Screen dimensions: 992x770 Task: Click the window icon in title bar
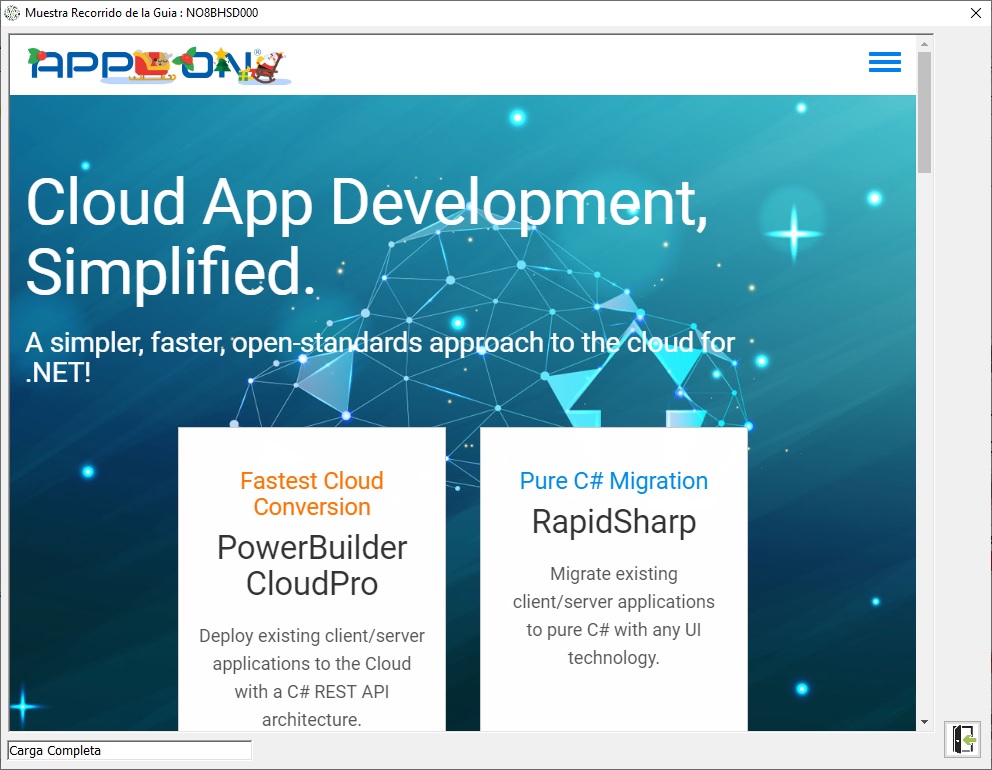(12, 13)
